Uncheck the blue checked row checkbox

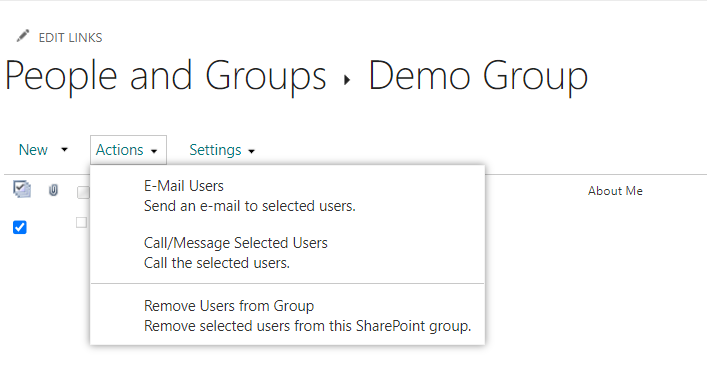(x=20, y=227)
